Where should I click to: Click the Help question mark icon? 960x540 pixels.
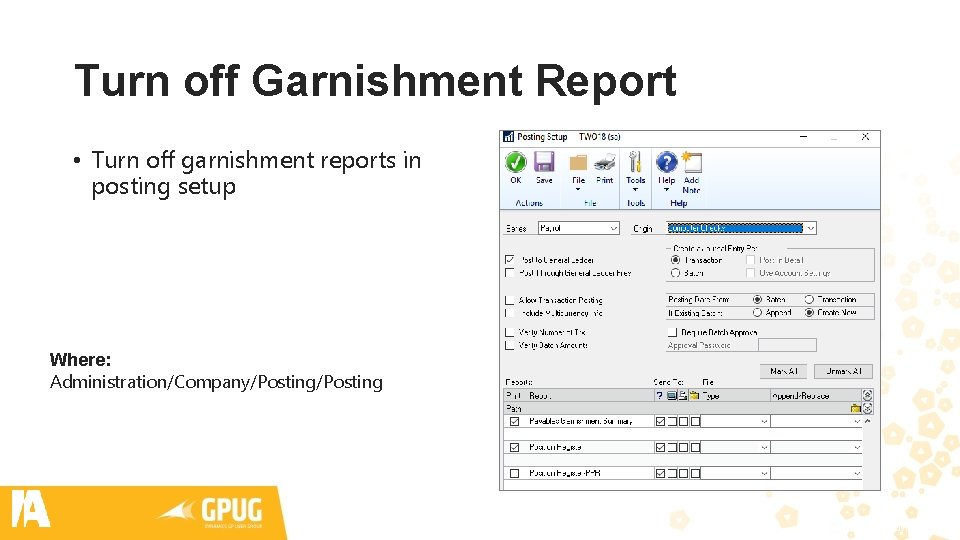(666, 162)
